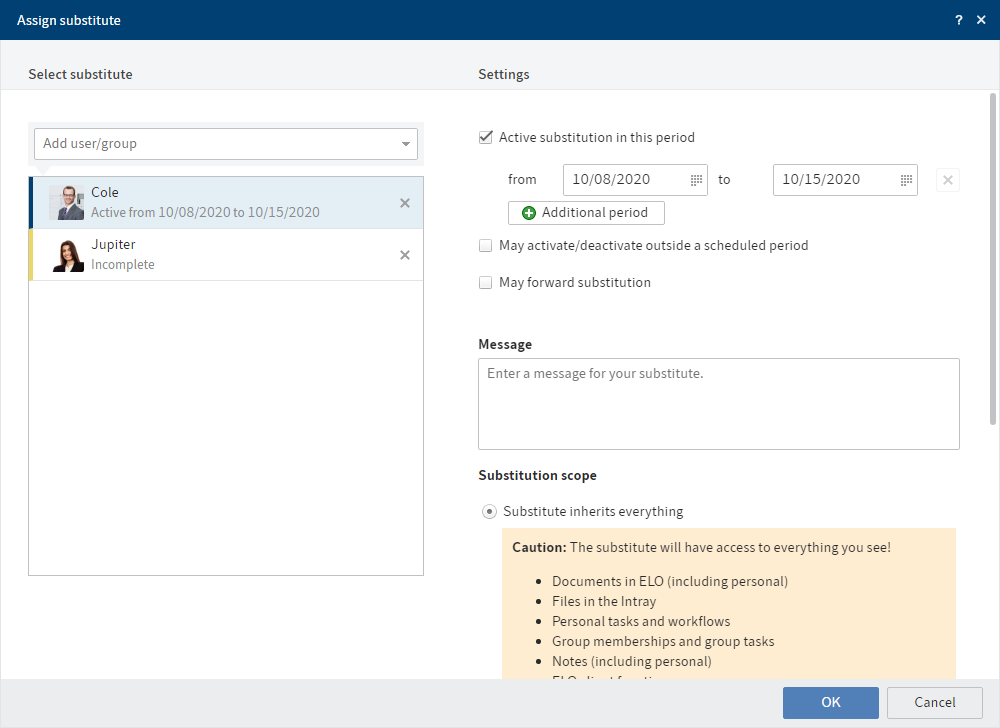Open the calendar picker for the from date
Image resolution: width=1000 pixels, height=728 pixels.
pyautogui.click(x=696, y=180)
